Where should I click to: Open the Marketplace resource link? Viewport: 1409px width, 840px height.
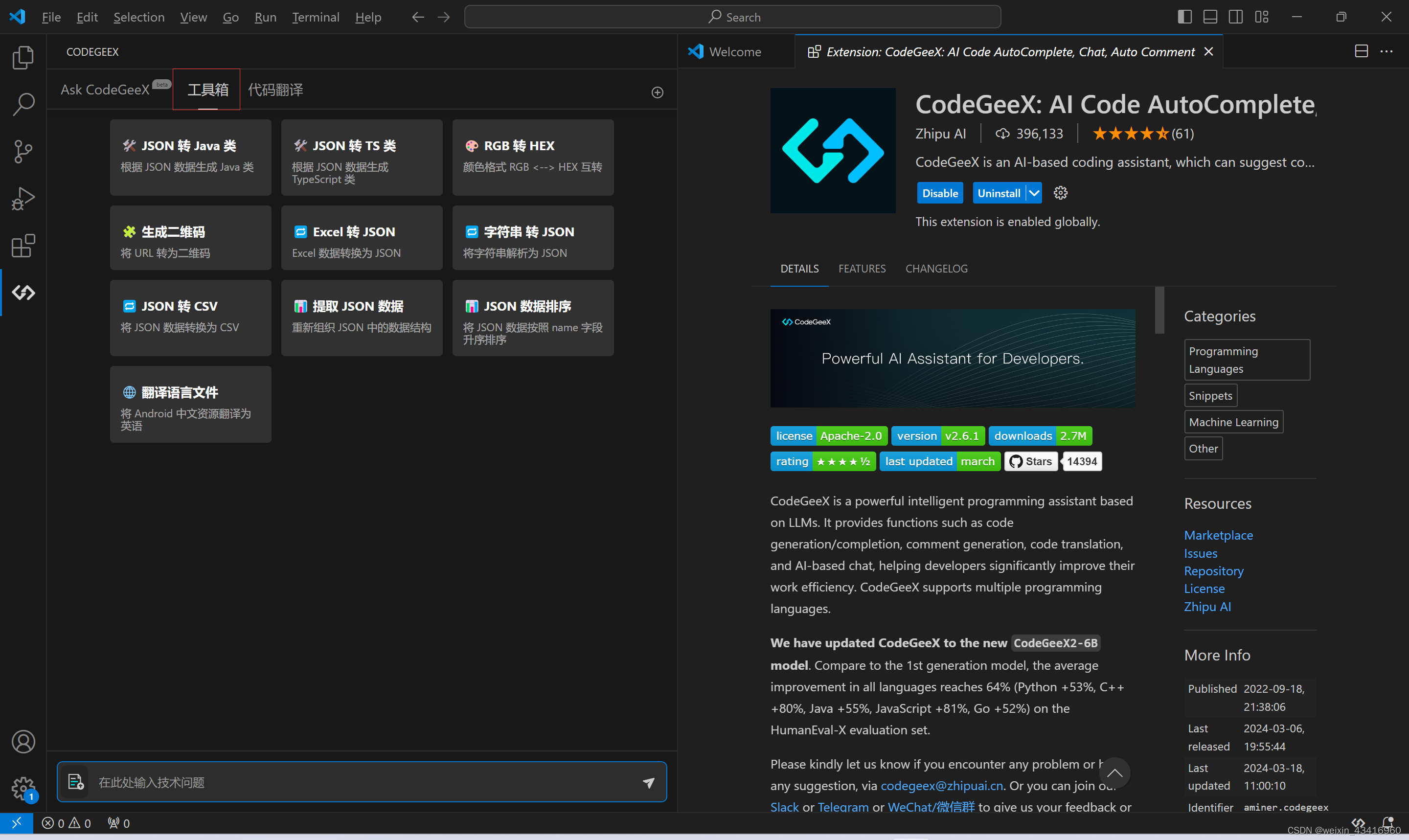click(x=1218, y=536)
